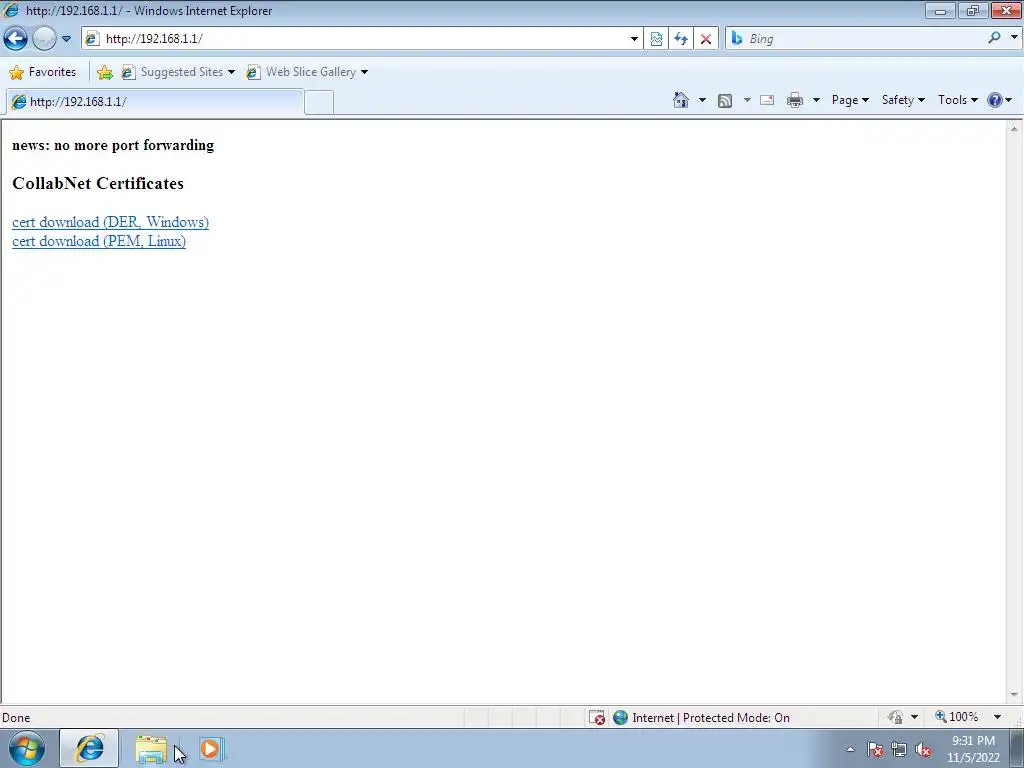Click the 100% zoom level button

tap(957, 717)
